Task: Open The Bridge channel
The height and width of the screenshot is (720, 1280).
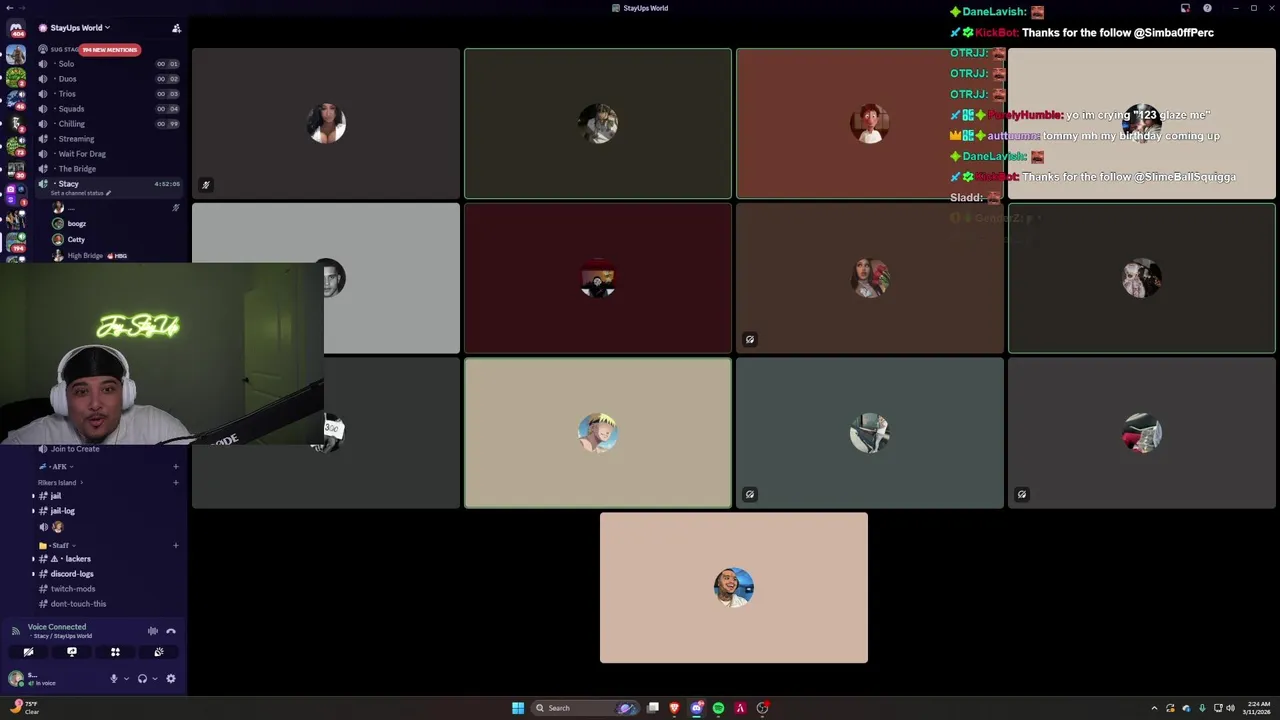Action: click(110, 169)
